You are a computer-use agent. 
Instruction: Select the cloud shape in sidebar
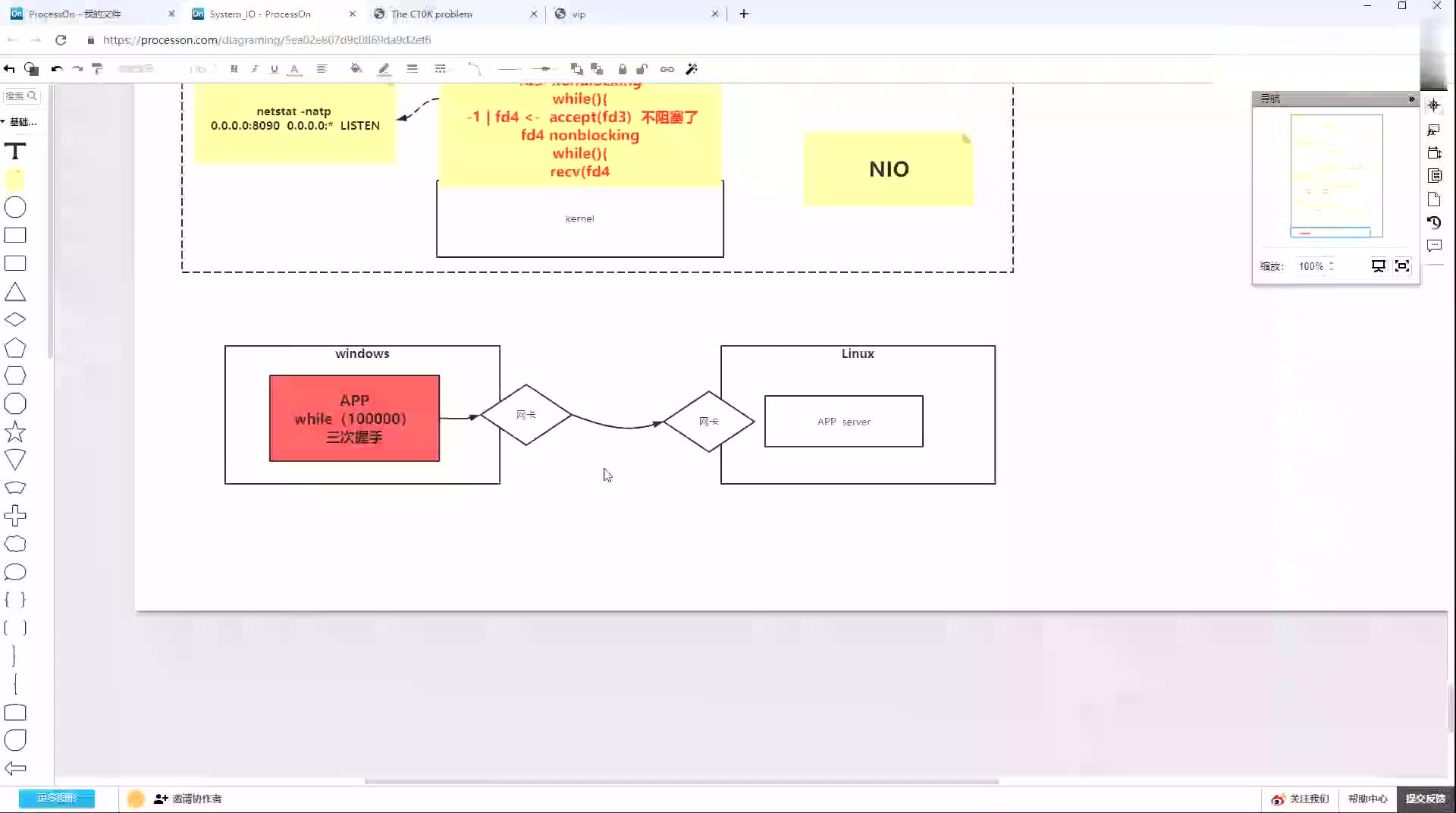pos(15,544)
